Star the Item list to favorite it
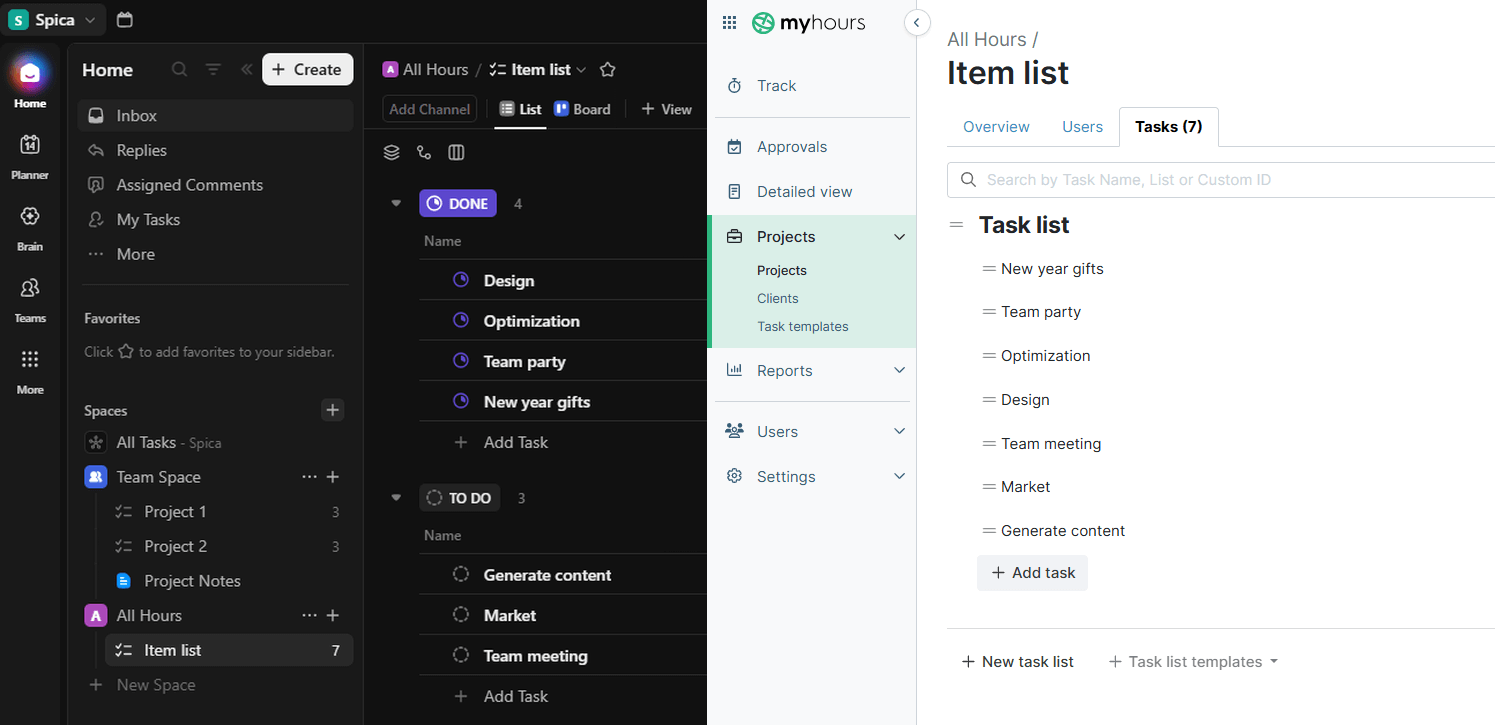This screenshot has height=725, width=1495. (x=607, y=69)
